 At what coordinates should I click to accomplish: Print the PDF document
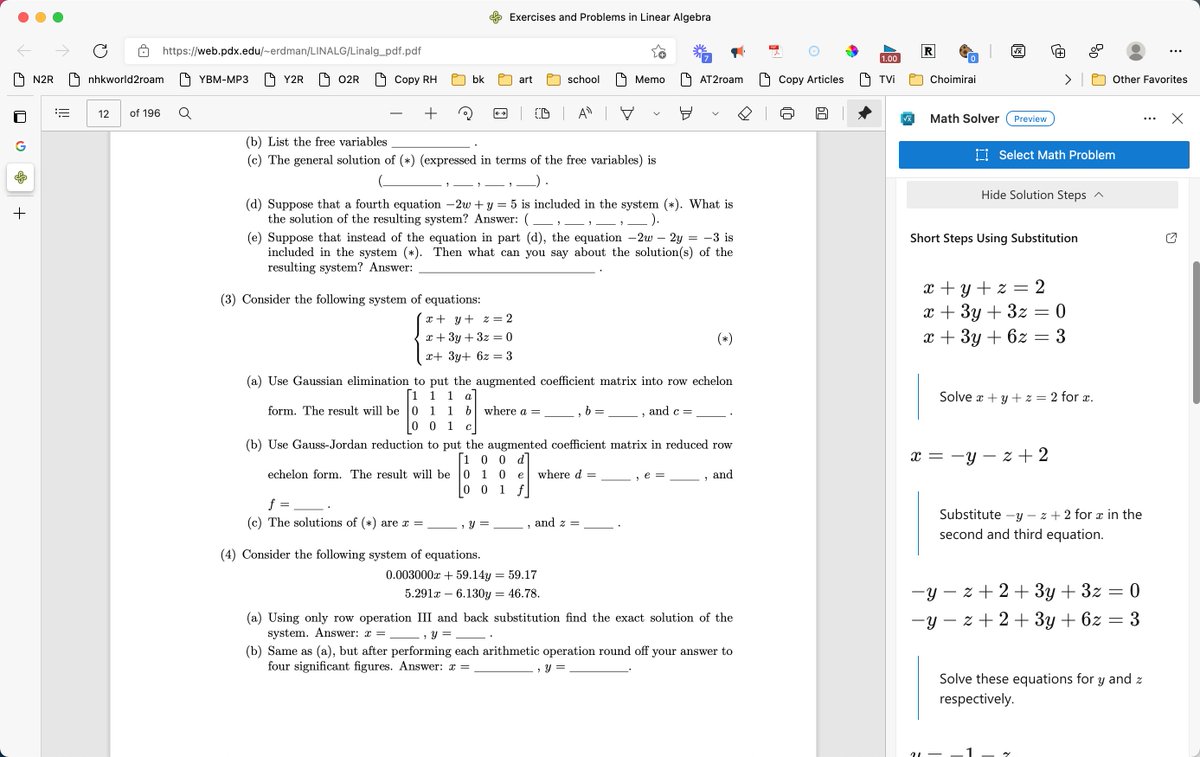tap(787, 114)
